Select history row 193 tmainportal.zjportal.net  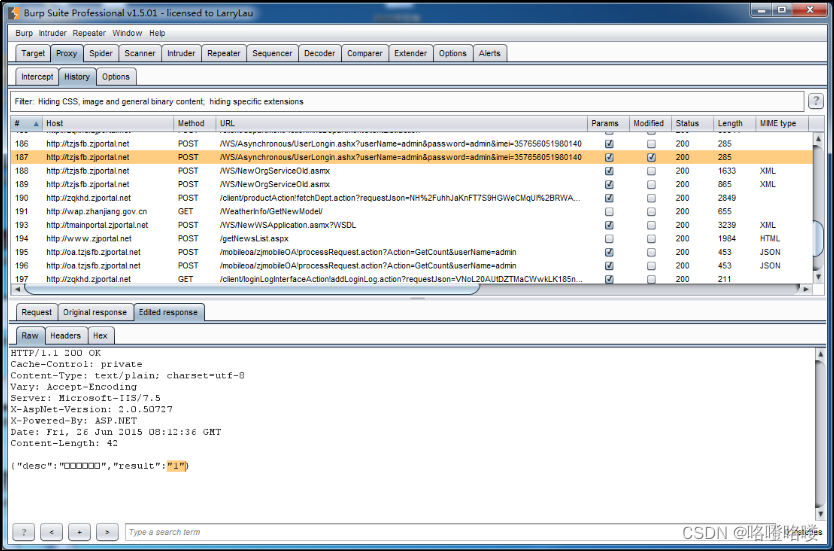[412, 225]
